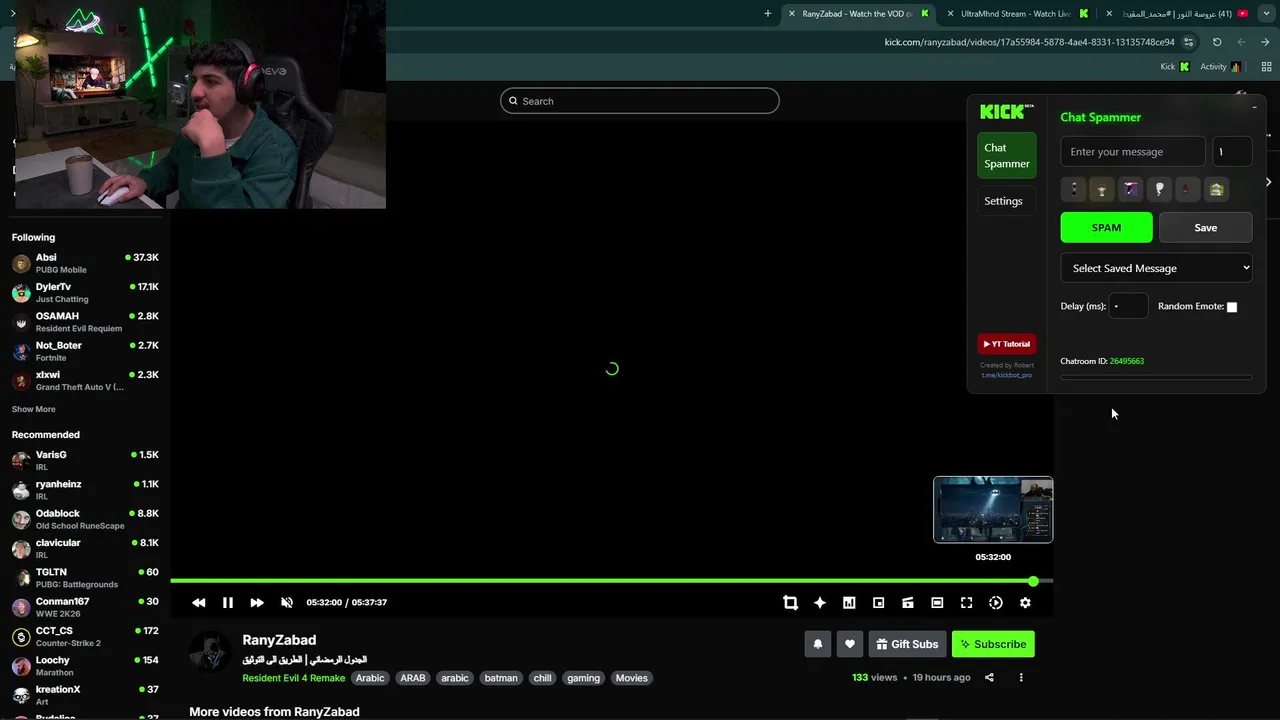1280x720 pixels.
Task: Switch to UltraMhnd Stream browser tab
Action: point(1016,14)
